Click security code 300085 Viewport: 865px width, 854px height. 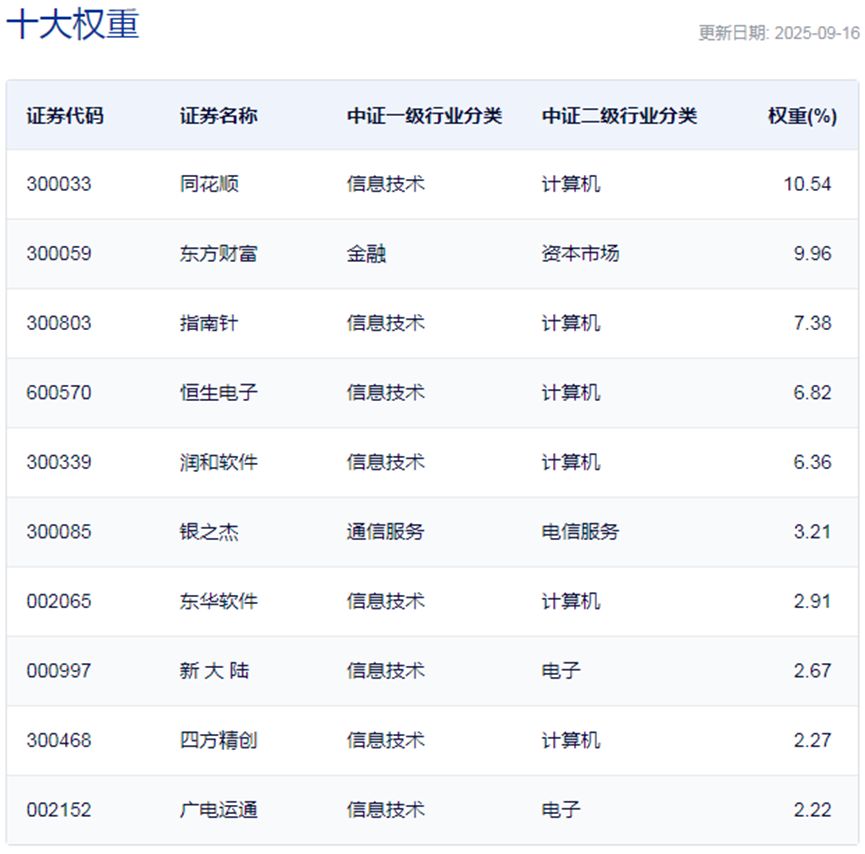[59, 531]
